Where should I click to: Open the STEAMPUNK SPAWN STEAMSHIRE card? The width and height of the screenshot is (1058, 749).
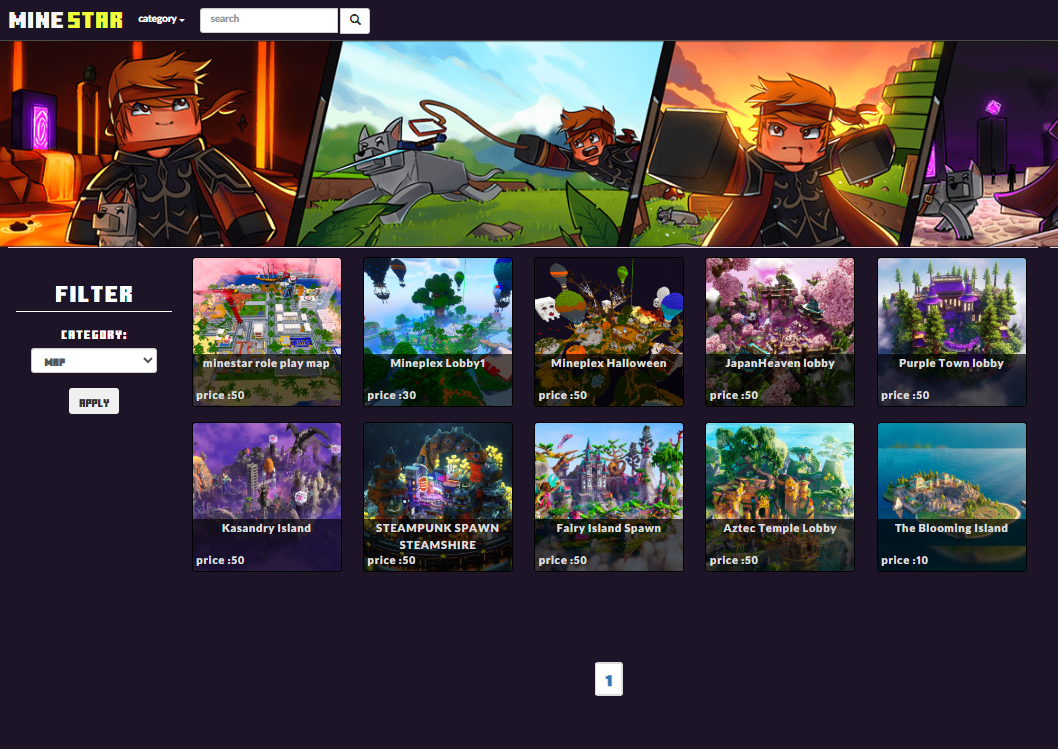coord(438,497)
